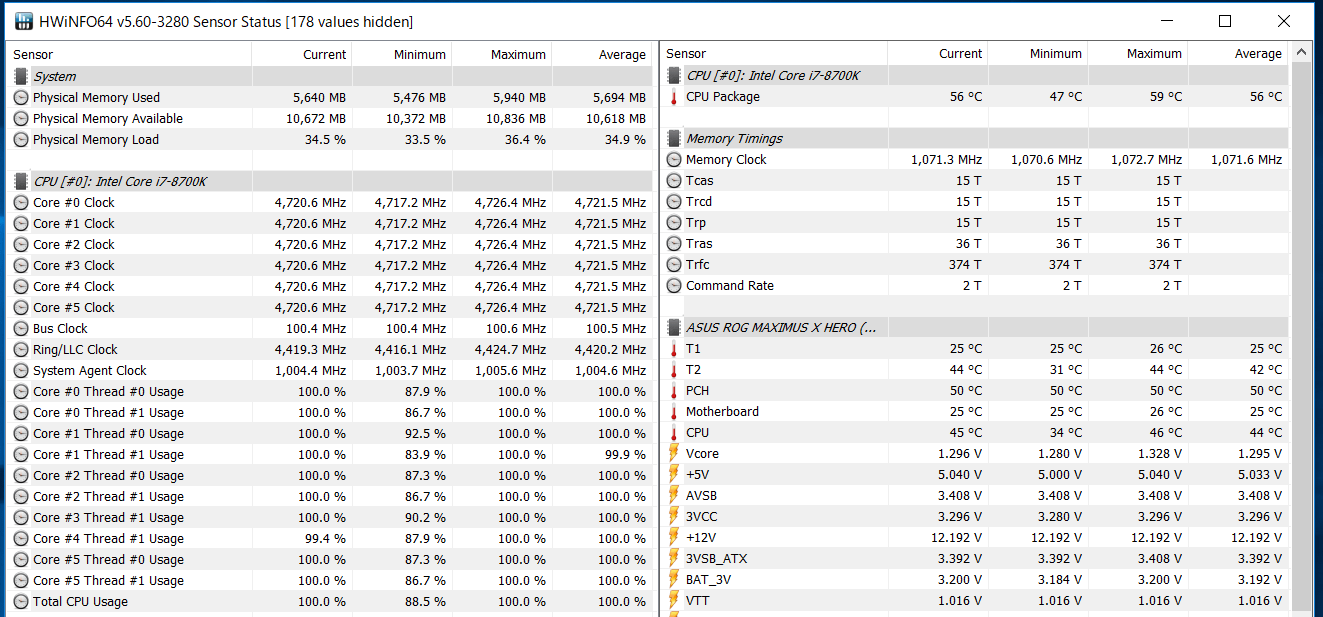Image resolution: width=1323 pixels, height=617 pixels.
Task: Select Core #4 Thread #1 Usage label
Action: pos(108,538)
